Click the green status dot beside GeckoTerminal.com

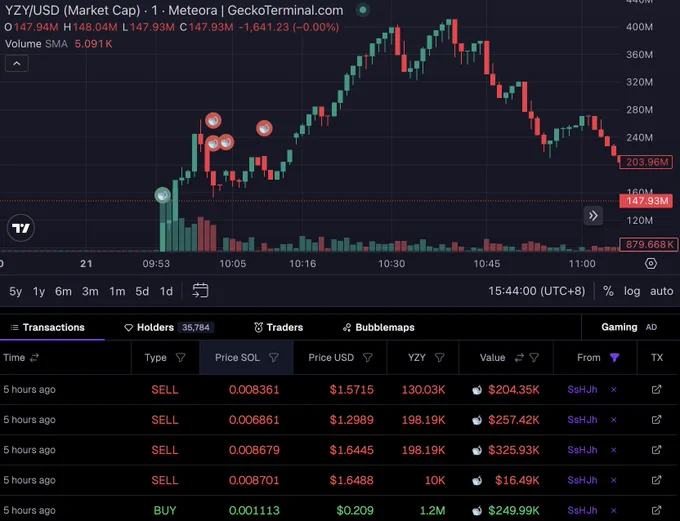(x=363, y=10)
